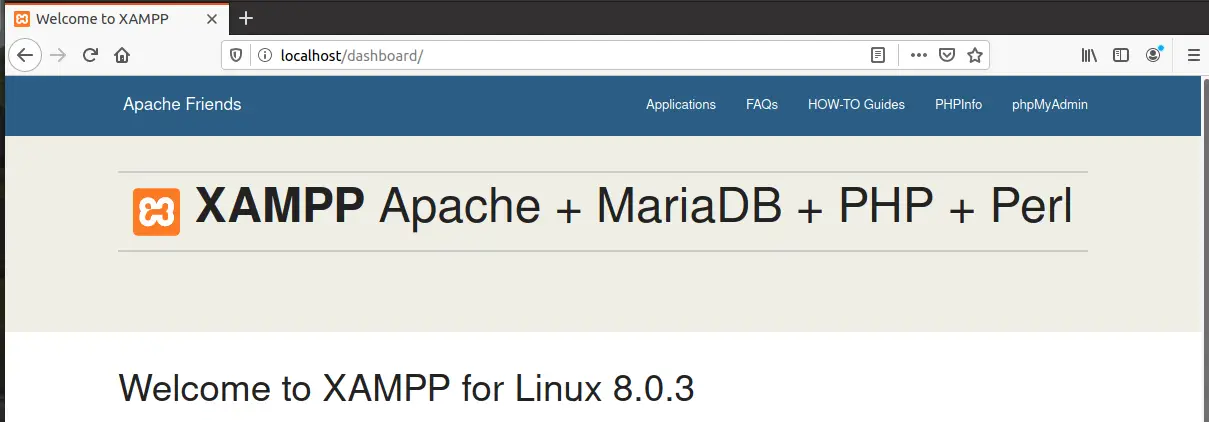1209x422 pixels.
Task: Reload the current page
Action: coord(90,55)
